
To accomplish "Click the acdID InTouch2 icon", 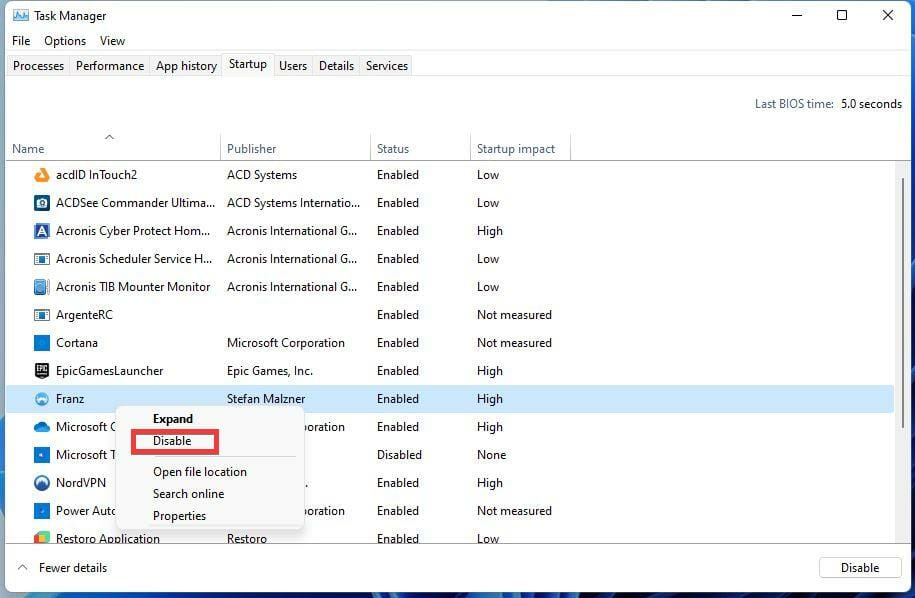I will click(x=42, y=174).
